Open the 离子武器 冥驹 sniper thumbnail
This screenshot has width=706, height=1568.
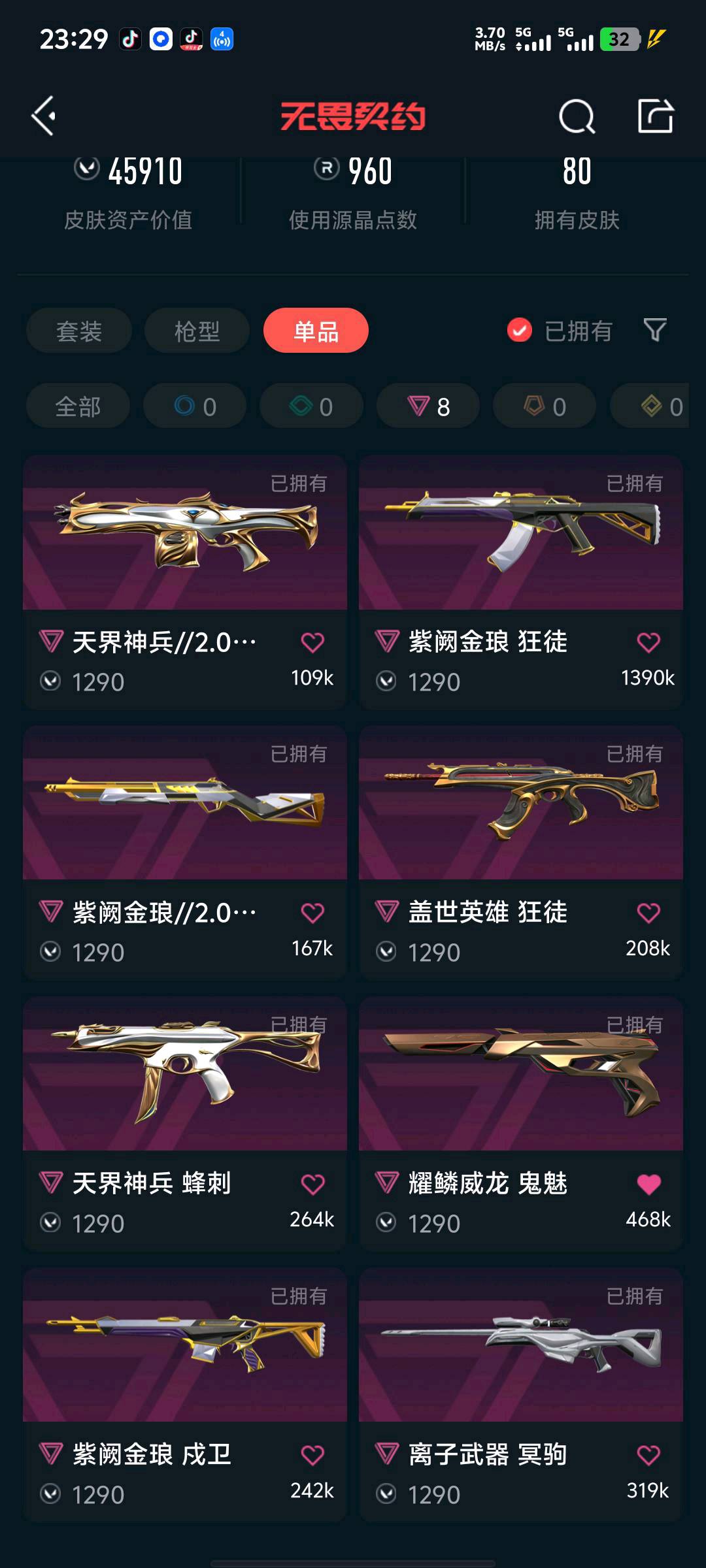(x=521, y=1345)
